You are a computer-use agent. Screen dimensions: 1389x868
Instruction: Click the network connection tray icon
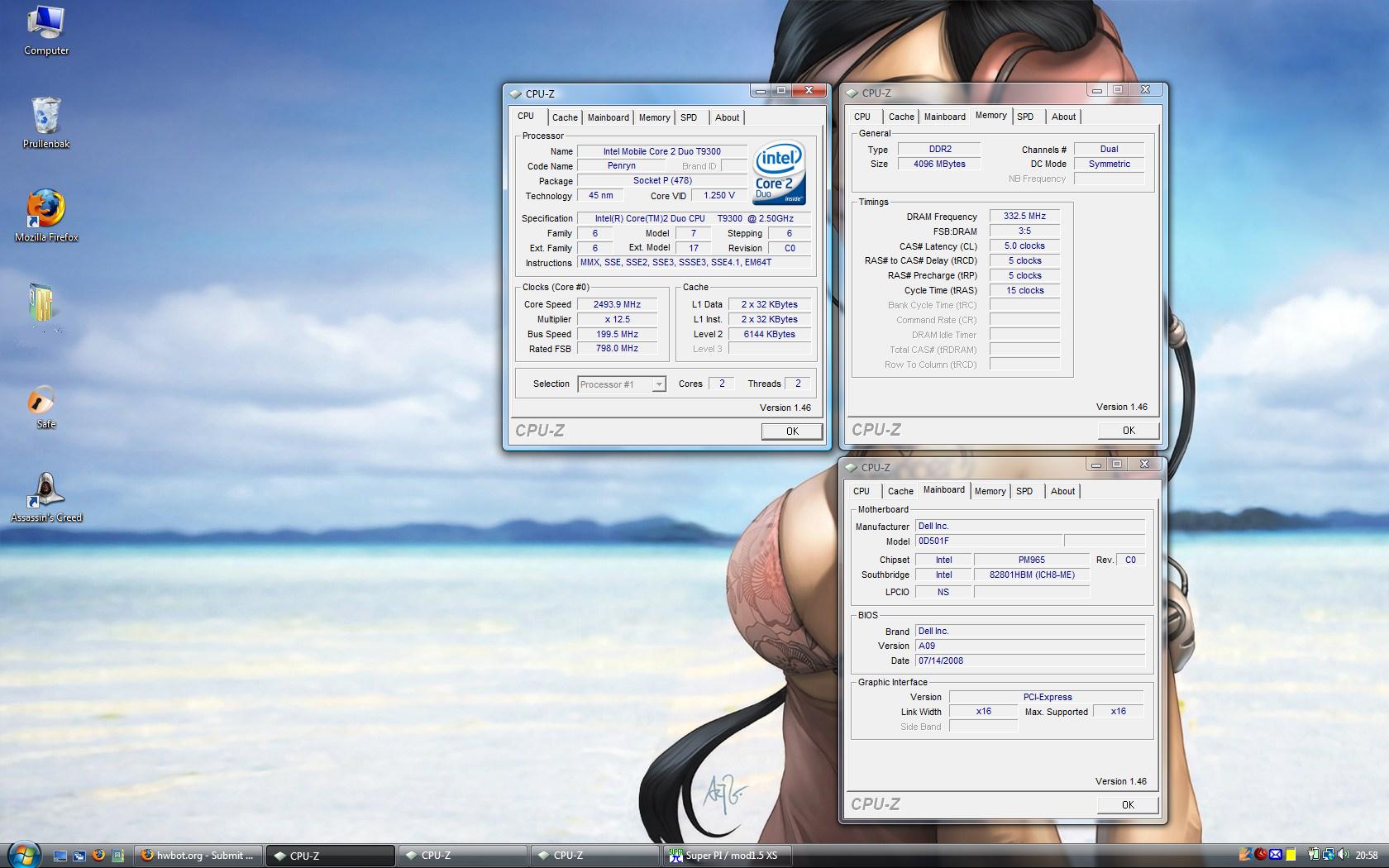pyautogui.click(x=1328, y=855)
